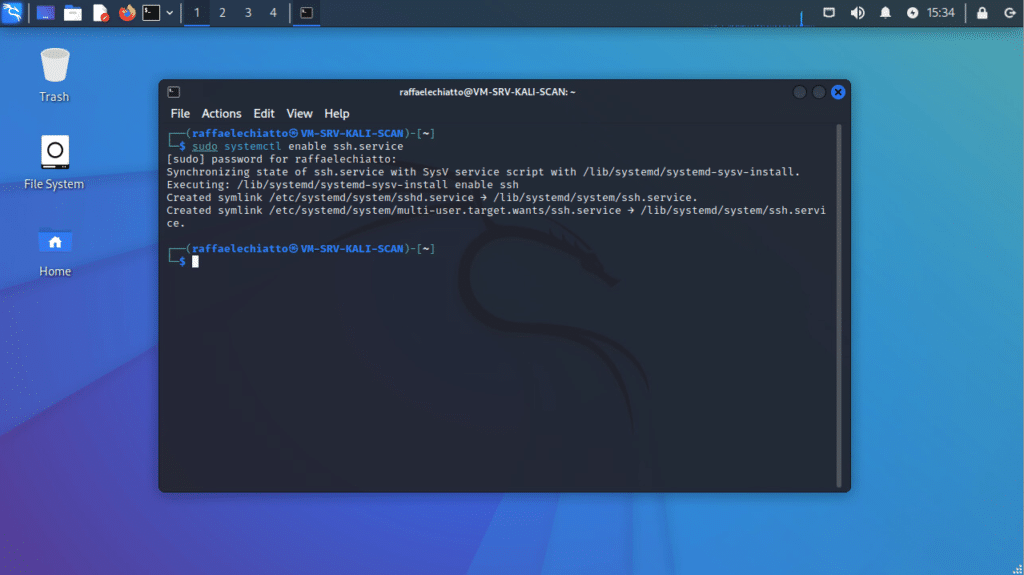Lock the screen with the padlock icon
This screenshot has width=1024, height=575.
point(982,12)
